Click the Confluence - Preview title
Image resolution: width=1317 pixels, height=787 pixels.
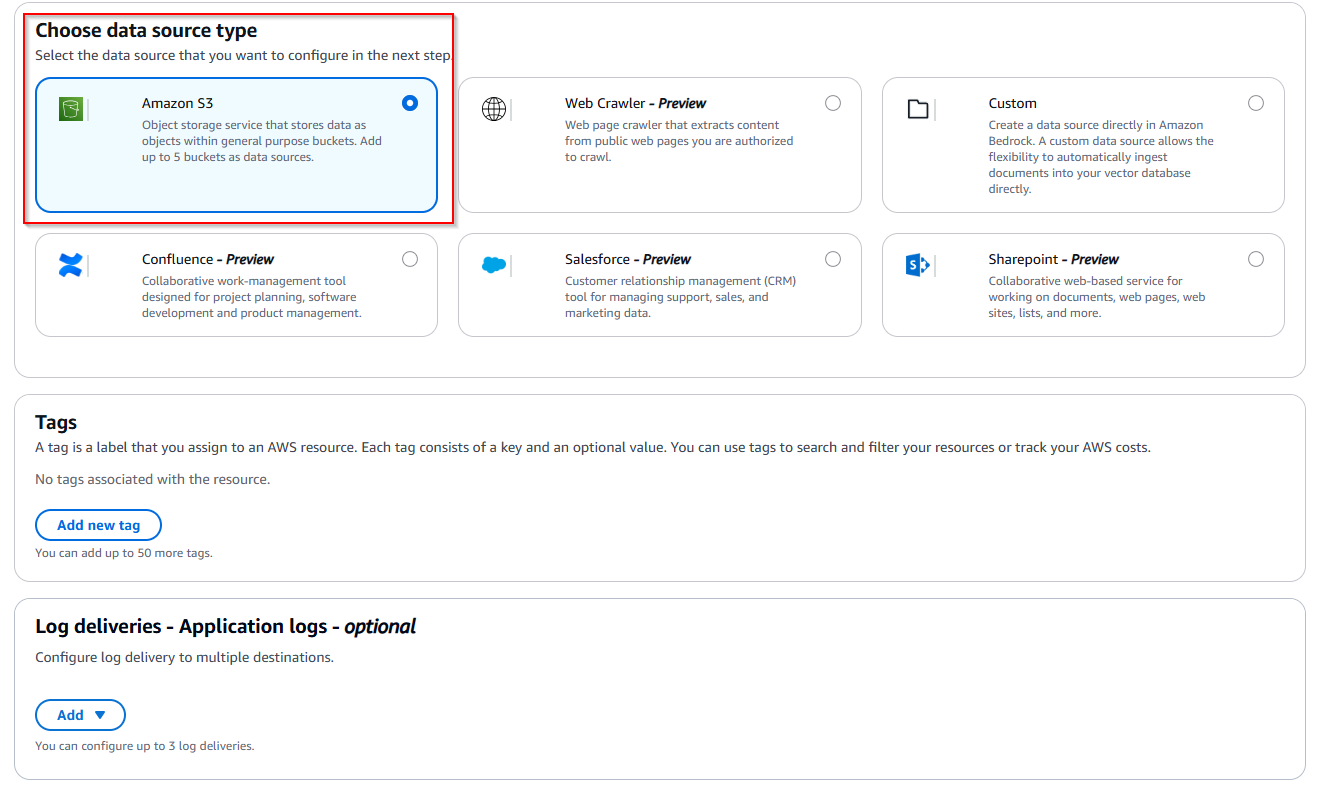click(x=208, y=259)
